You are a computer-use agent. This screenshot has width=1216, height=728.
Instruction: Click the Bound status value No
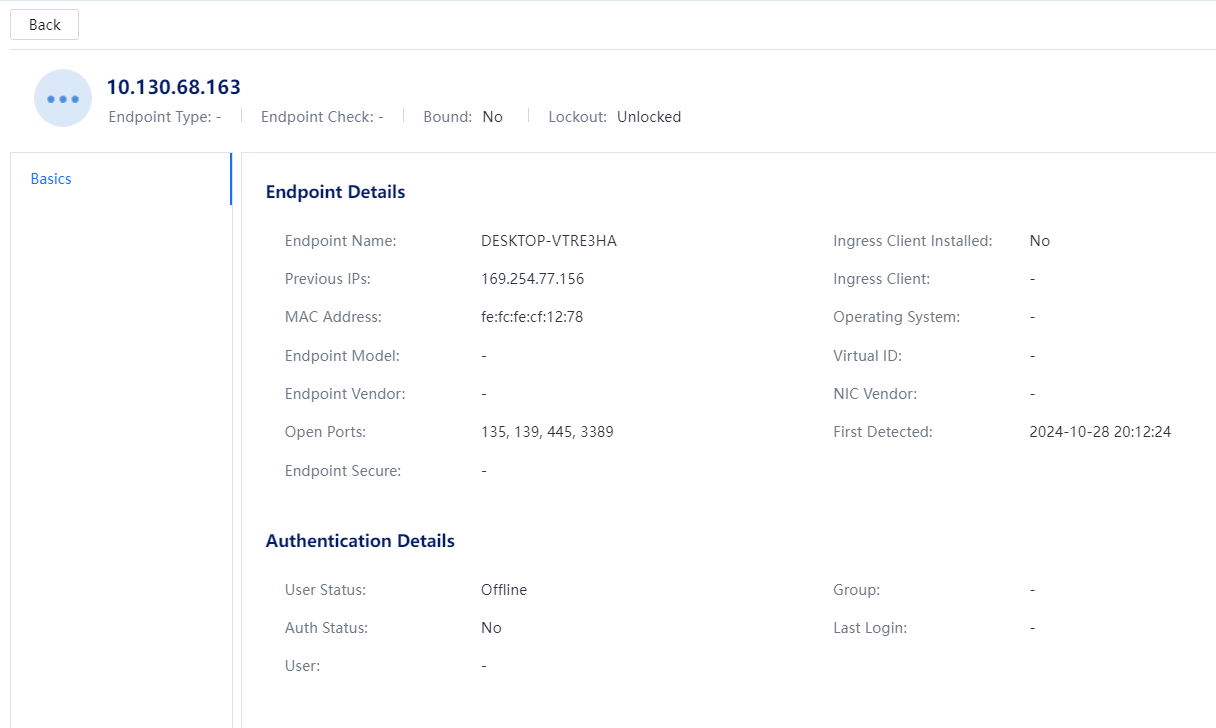pos(492,117)
